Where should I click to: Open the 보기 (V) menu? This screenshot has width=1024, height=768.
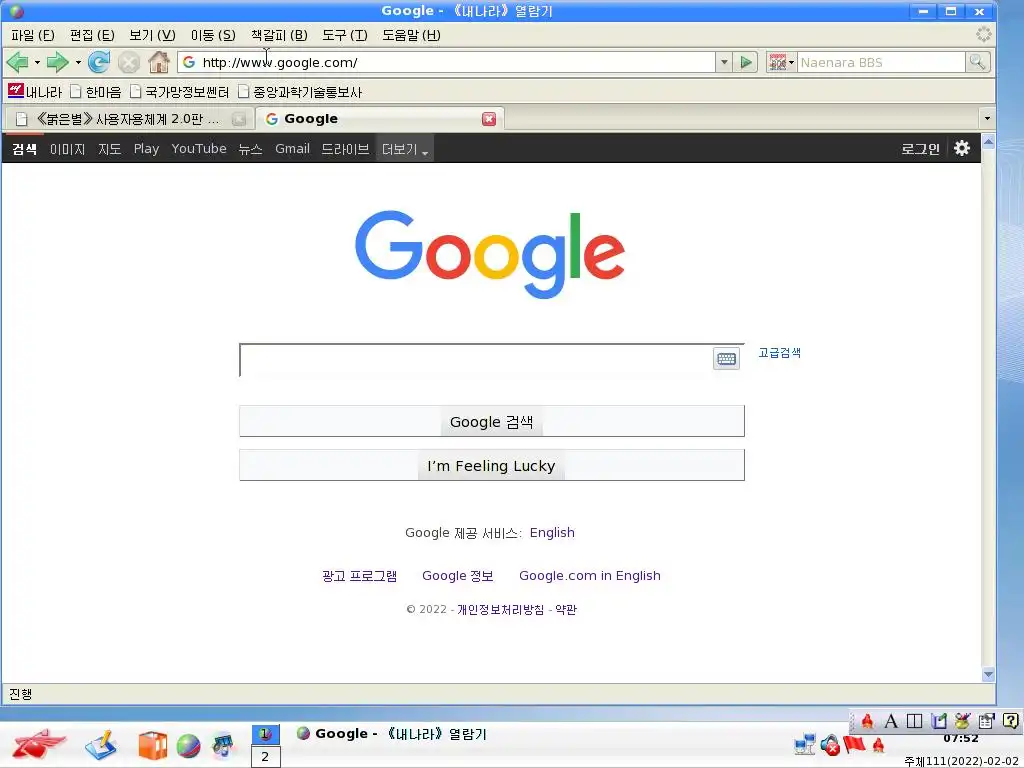point(152,35)
